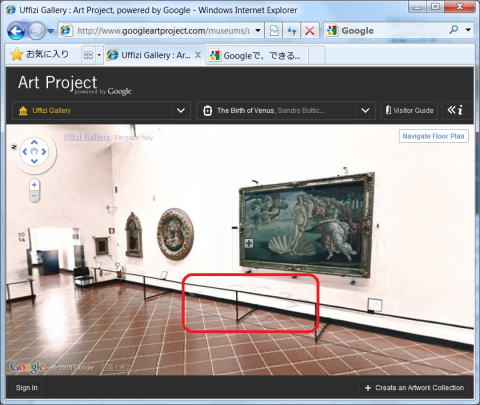Viewport: 480px width, 405px height.
Task: Click the search magnifier icon
Action: 454,30
